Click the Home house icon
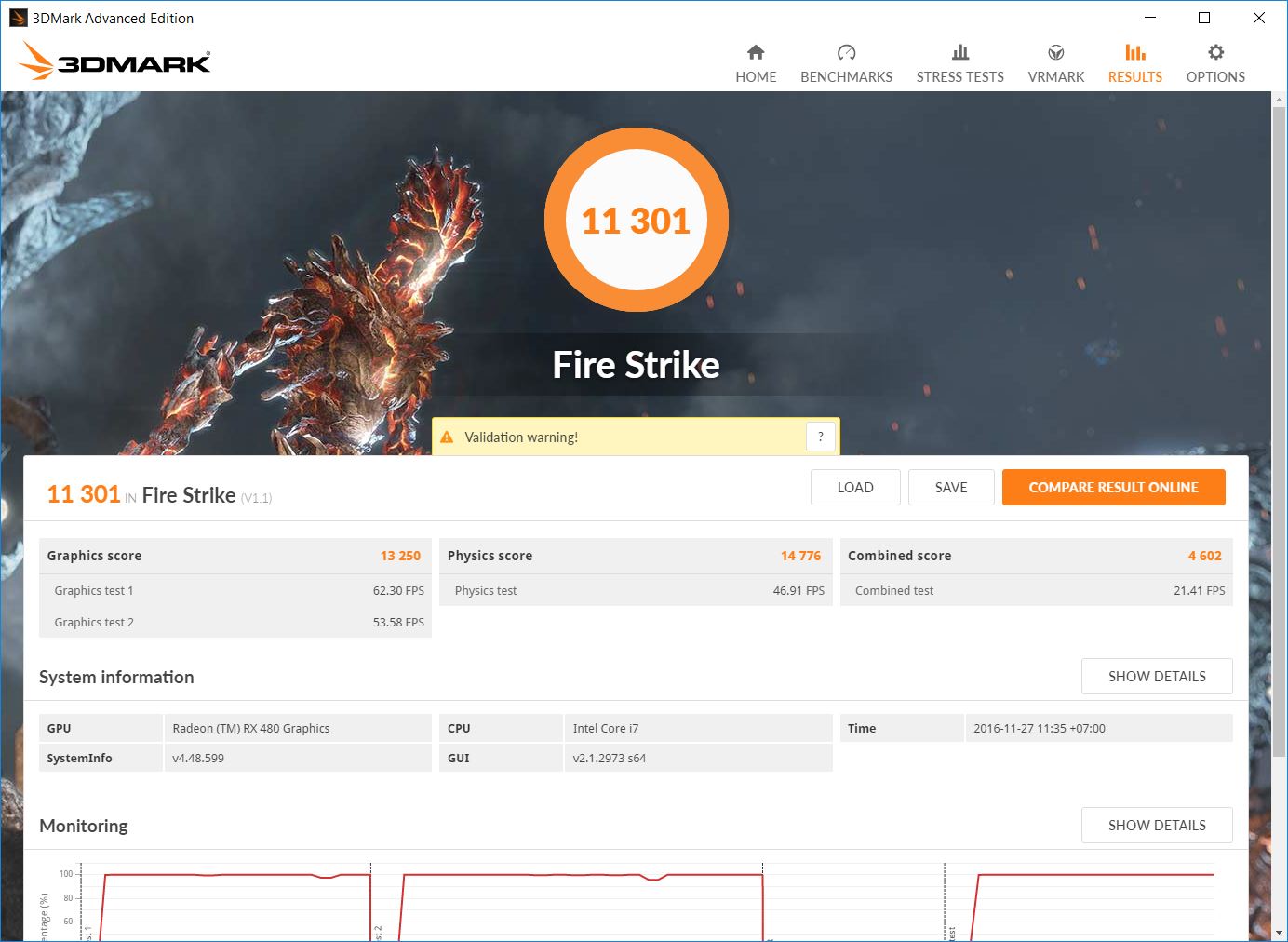1288x942 pixels. point(756,52)
